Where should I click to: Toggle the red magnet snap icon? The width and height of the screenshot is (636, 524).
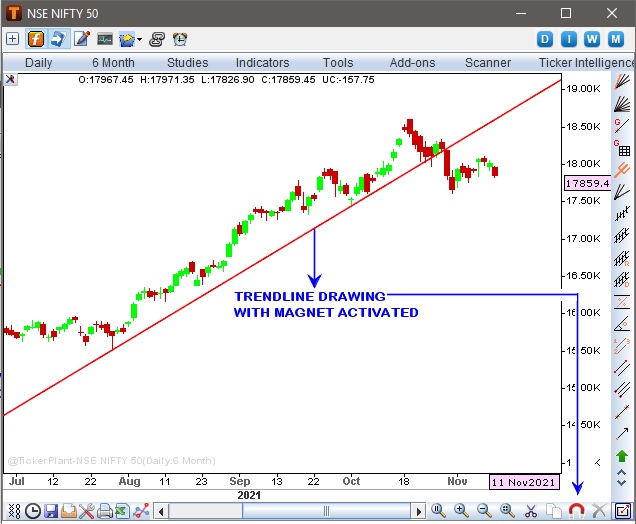coord(576,511)
